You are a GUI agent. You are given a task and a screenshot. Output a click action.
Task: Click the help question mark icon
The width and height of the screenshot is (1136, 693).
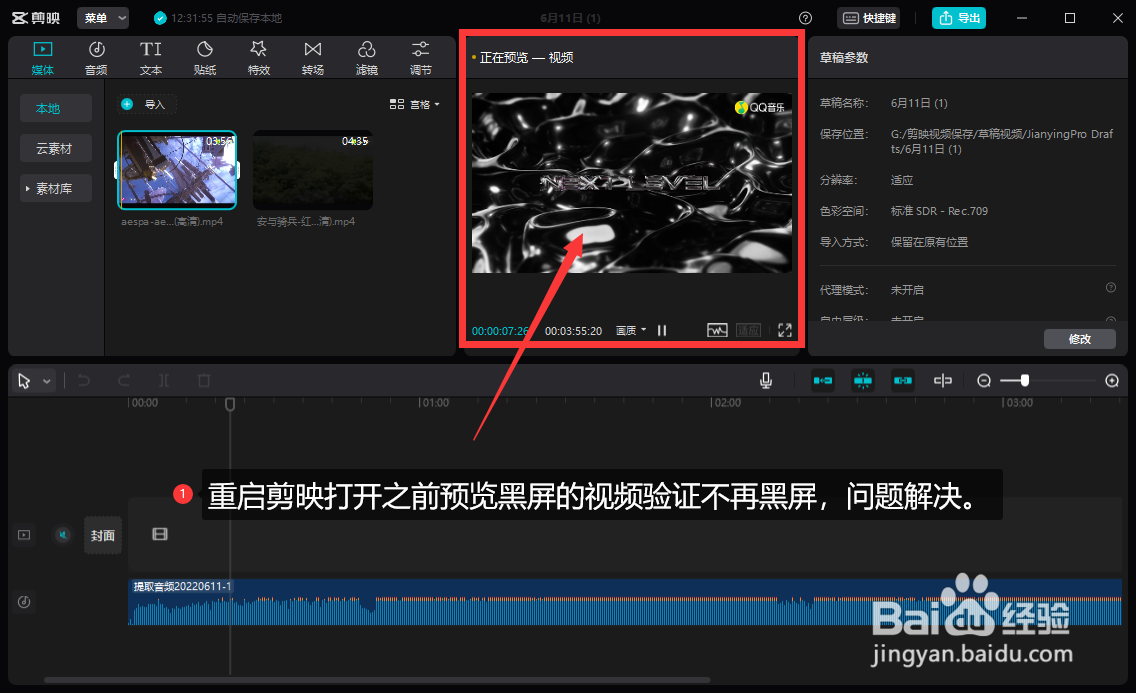[805, 18]
